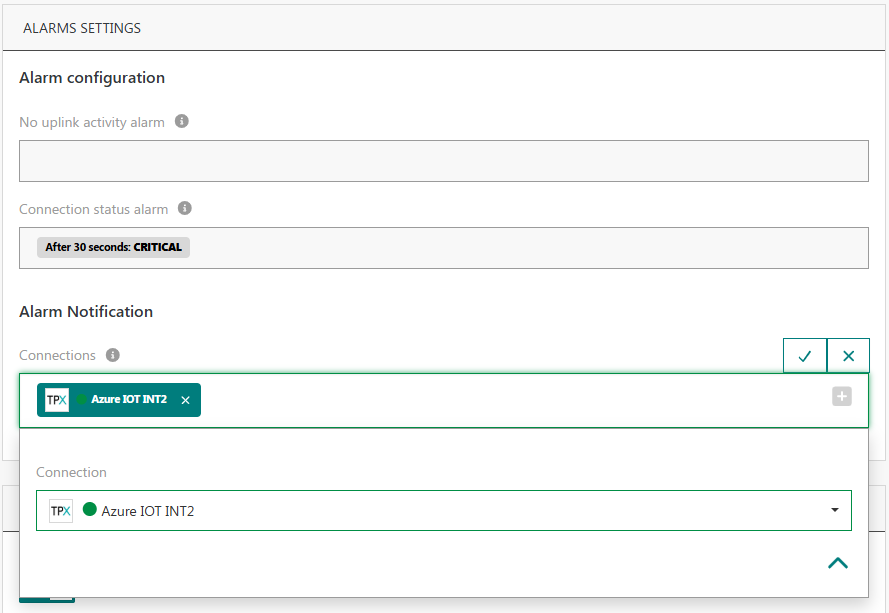Click the No uplink activity alarm field
The width and height of the screenshot is (889, 613).
(444, 161)
